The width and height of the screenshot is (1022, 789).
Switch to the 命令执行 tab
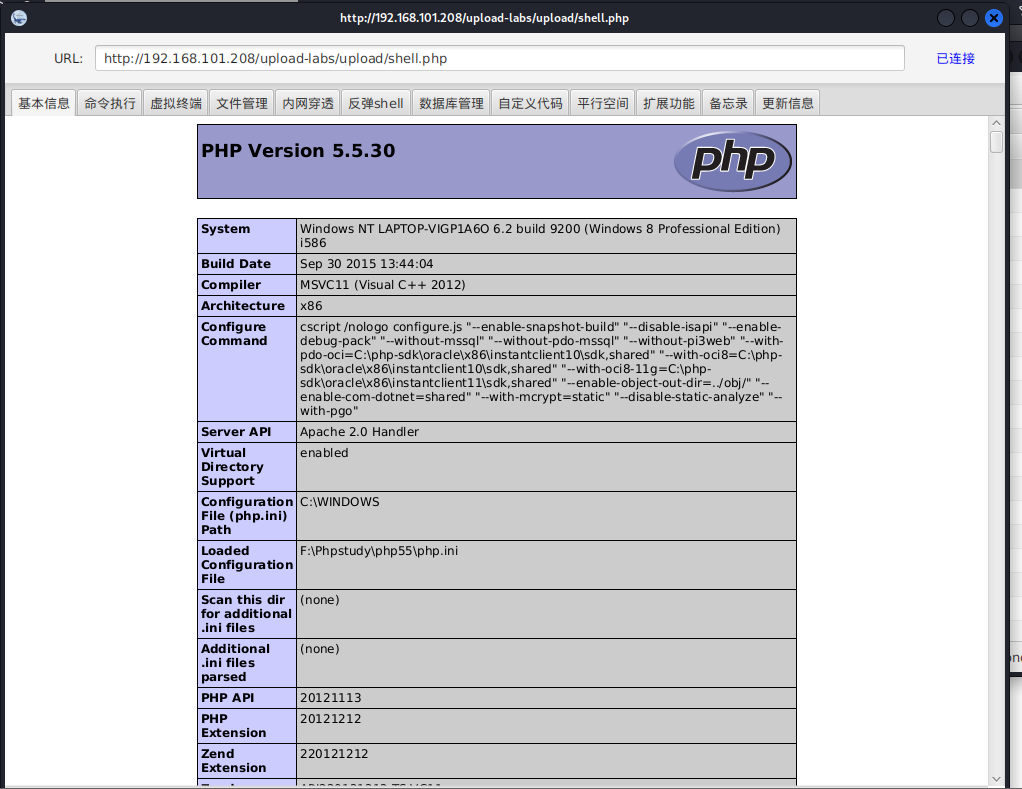click(x=110, y=104)
